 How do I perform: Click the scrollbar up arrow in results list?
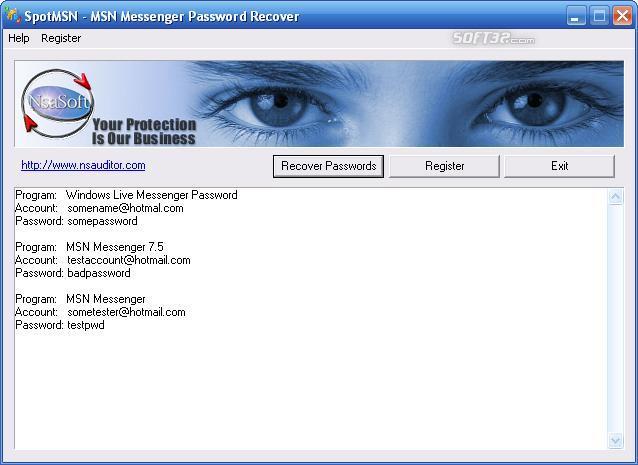[x=615, y=197]
